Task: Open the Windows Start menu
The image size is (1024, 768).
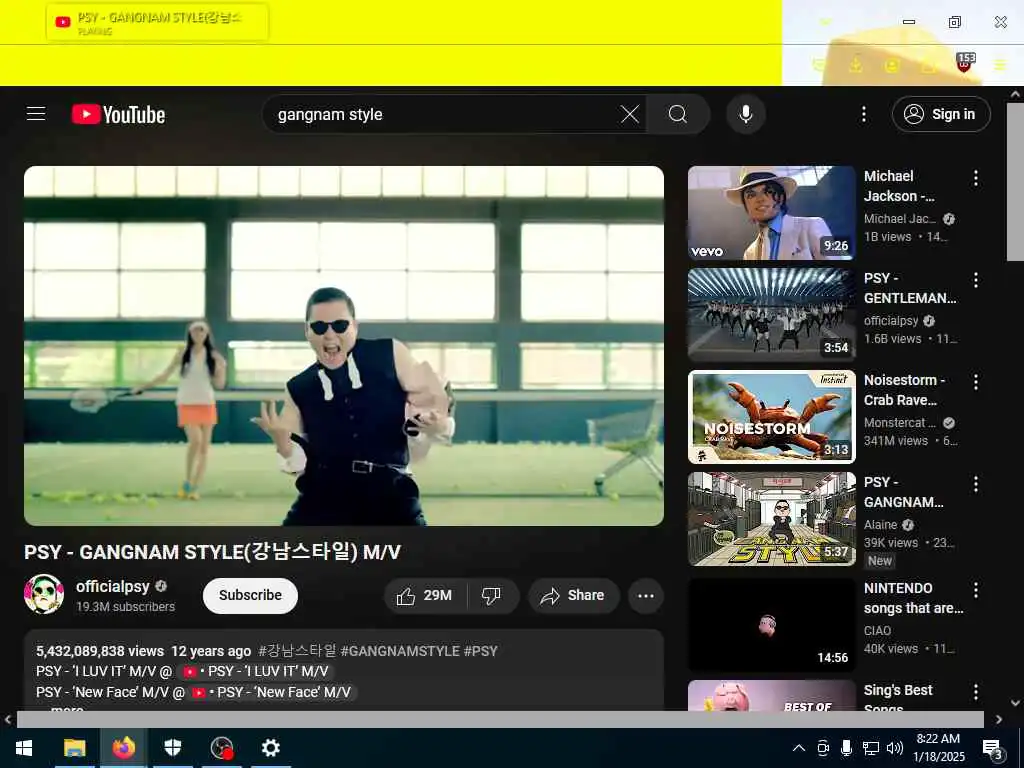Action: point(24,748)
